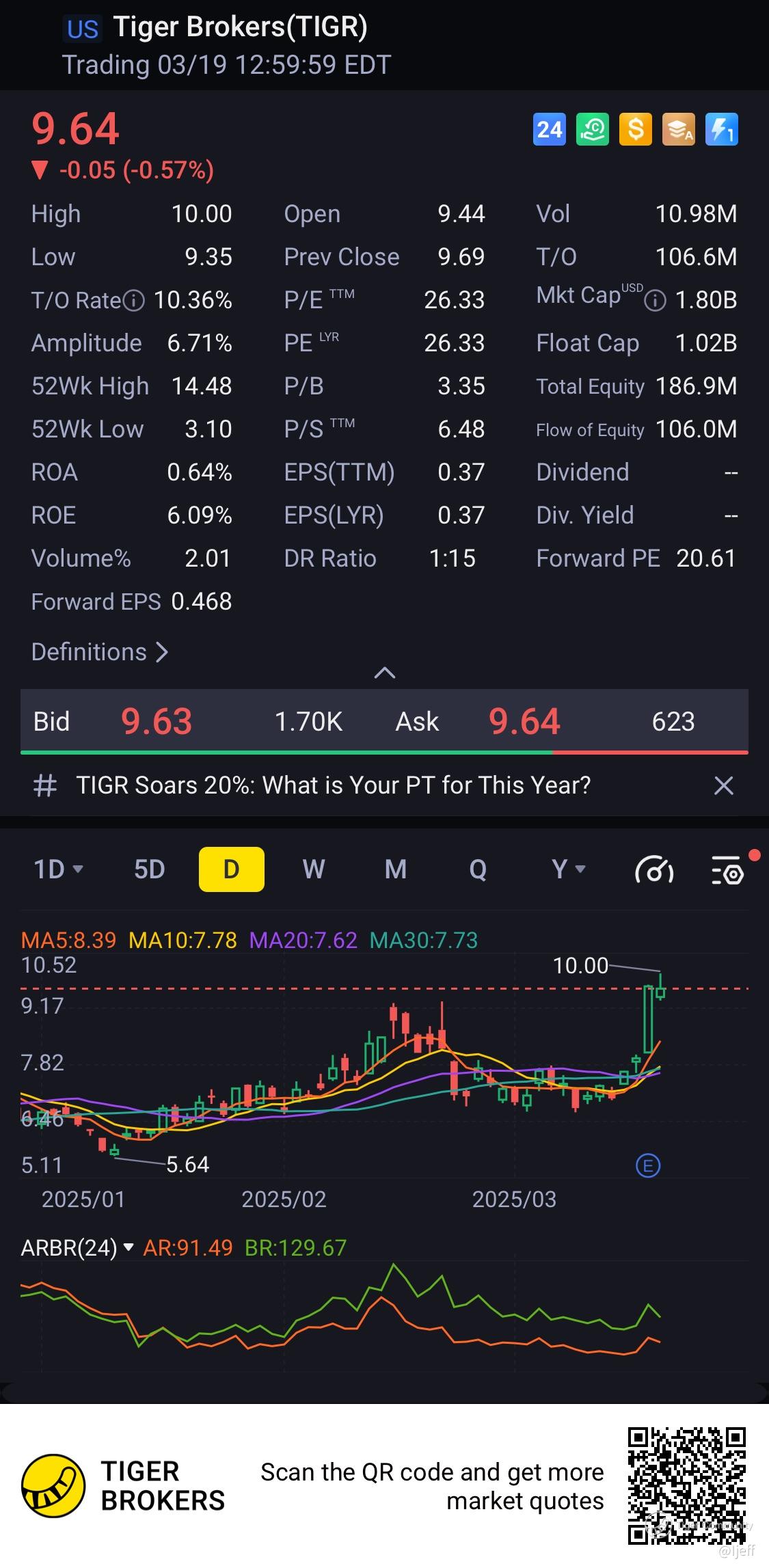Tap the bid-ask ratio bar

(384, 753)
